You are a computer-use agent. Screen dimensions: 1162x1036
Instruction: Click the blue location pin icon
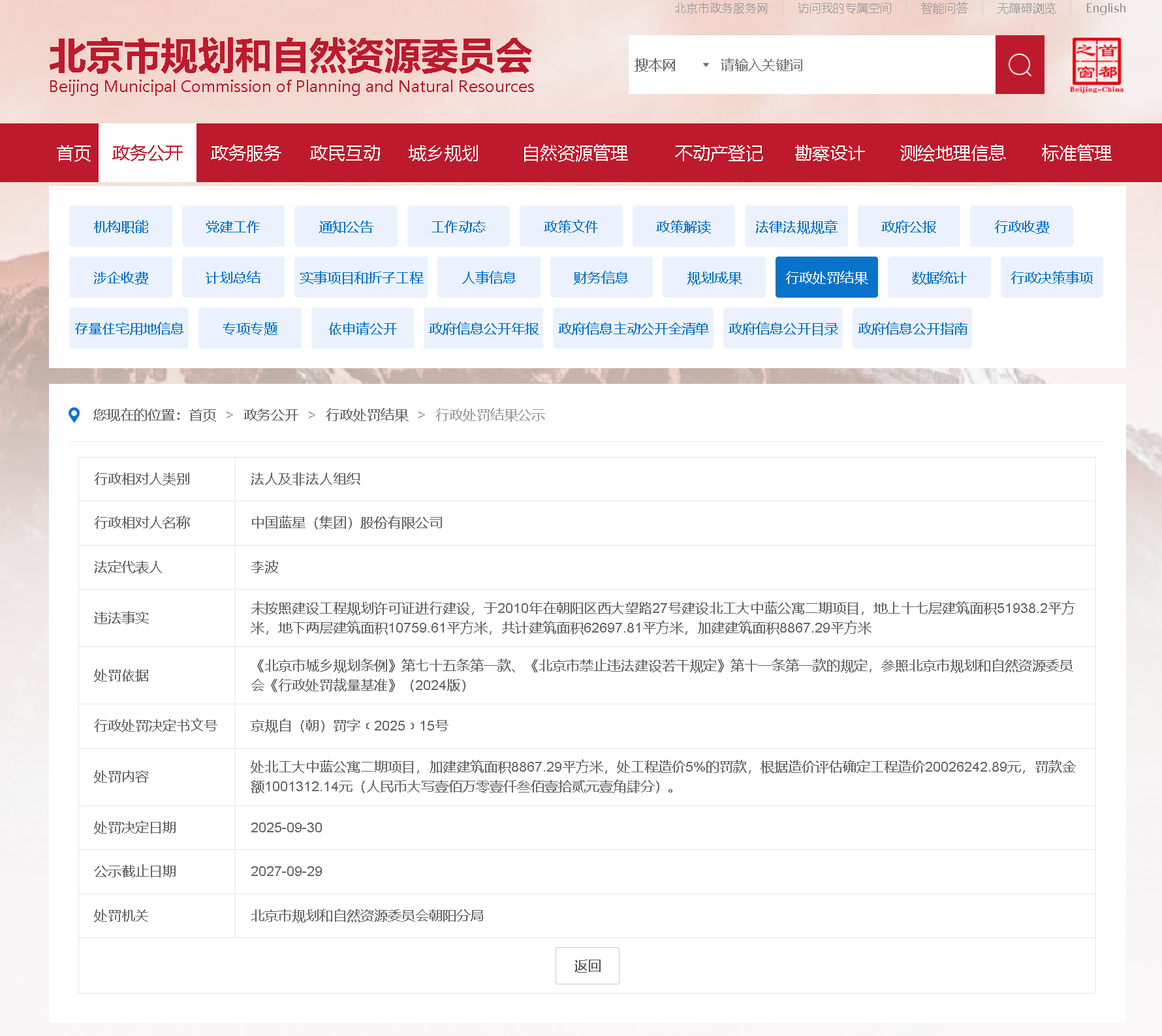click(74, 415)
